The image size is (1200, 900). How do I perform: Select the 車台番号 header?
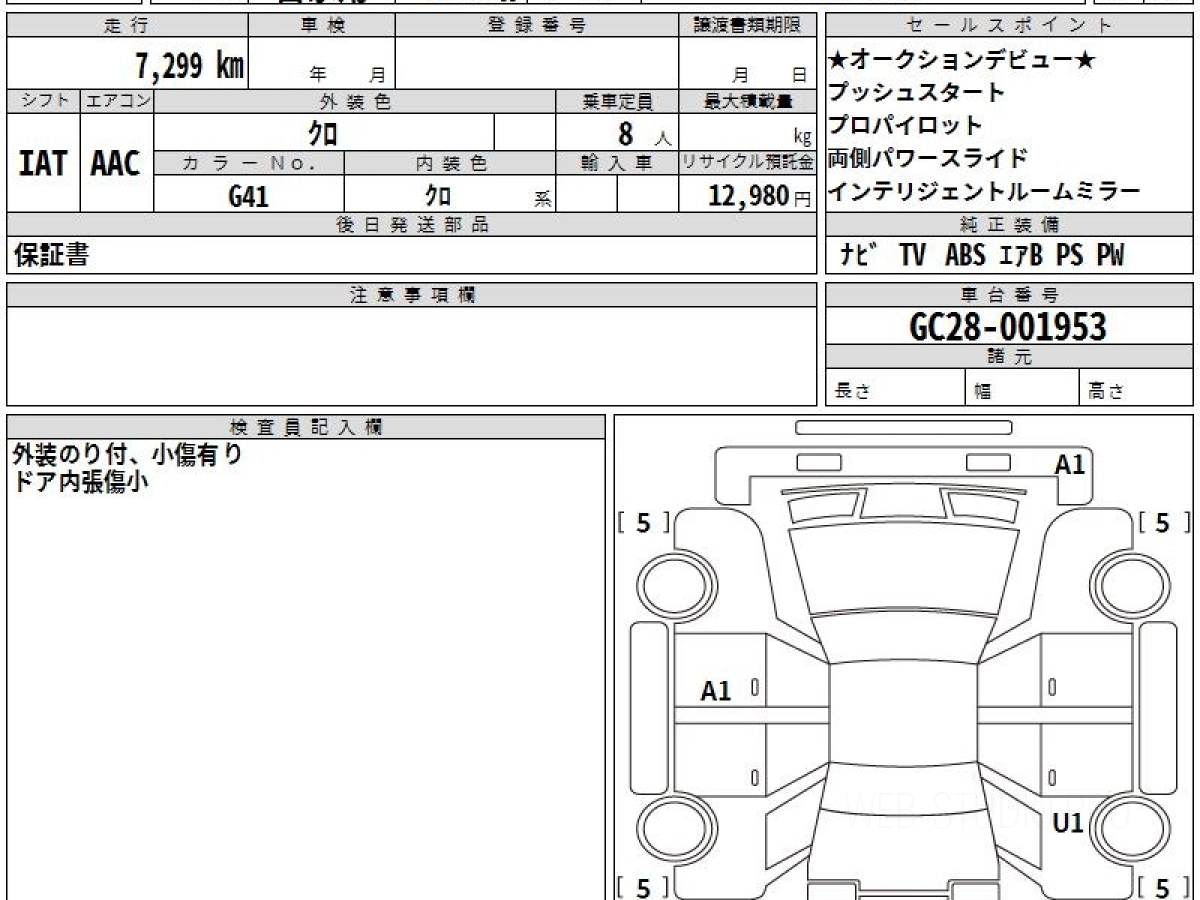(1010, 294)
